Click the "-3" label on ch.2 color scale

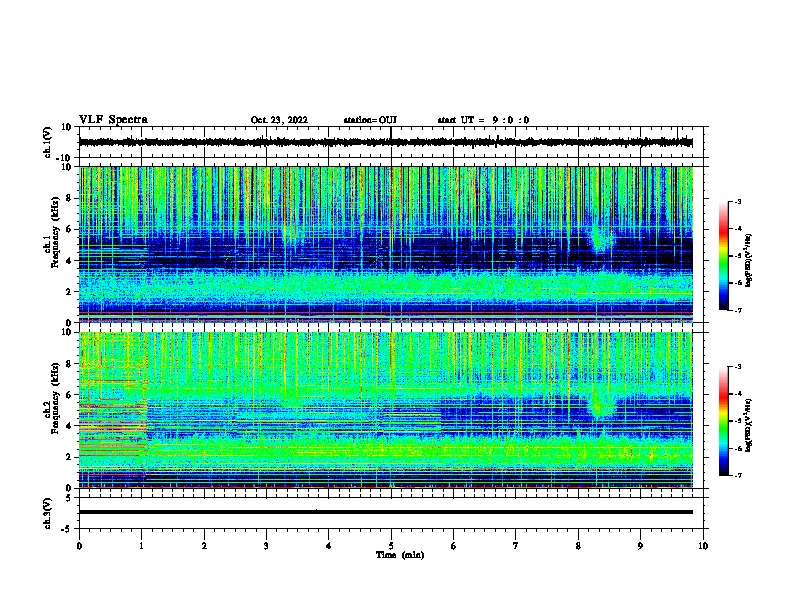[737, 367]
